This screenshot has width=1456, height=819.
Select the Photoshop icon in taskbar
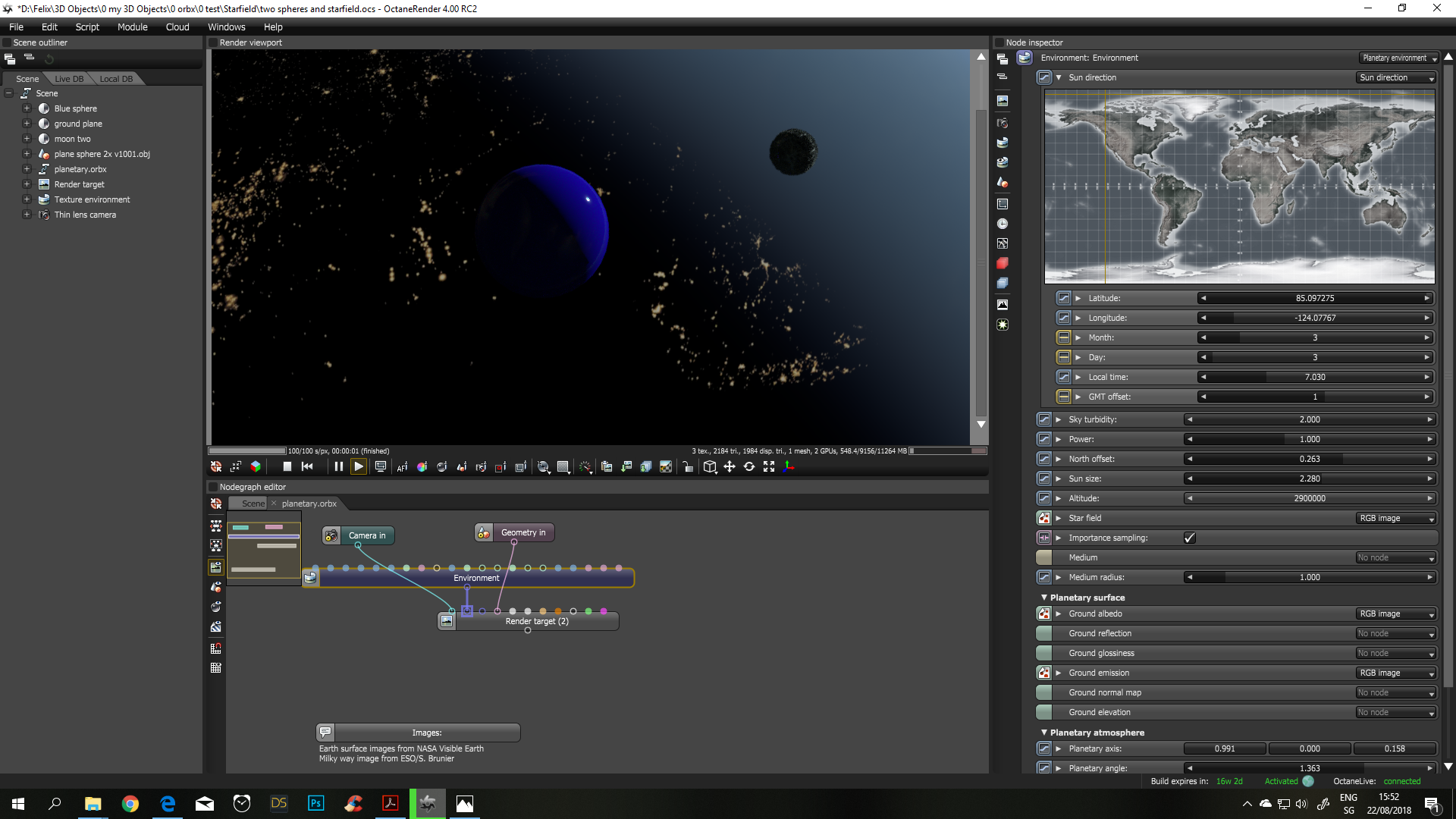315,803
